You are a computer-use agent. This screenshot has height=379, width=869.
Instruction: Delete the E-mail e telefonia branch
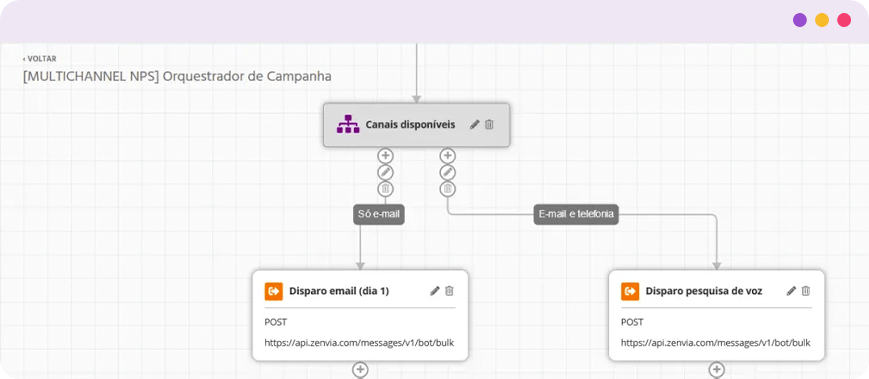(447, 189)
